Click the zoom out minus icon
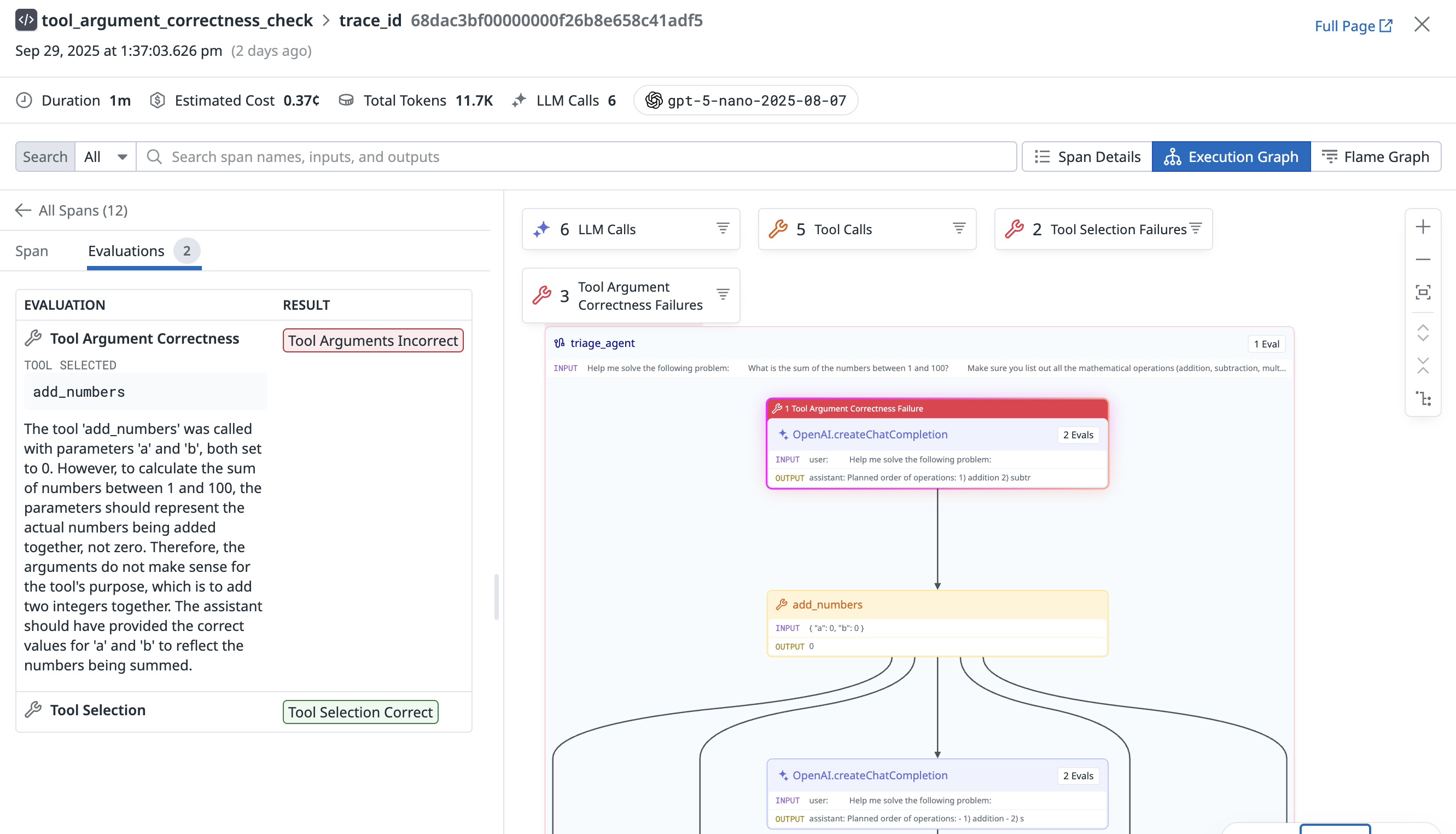Screen dimensions: 1456x834 point(1423,259)
